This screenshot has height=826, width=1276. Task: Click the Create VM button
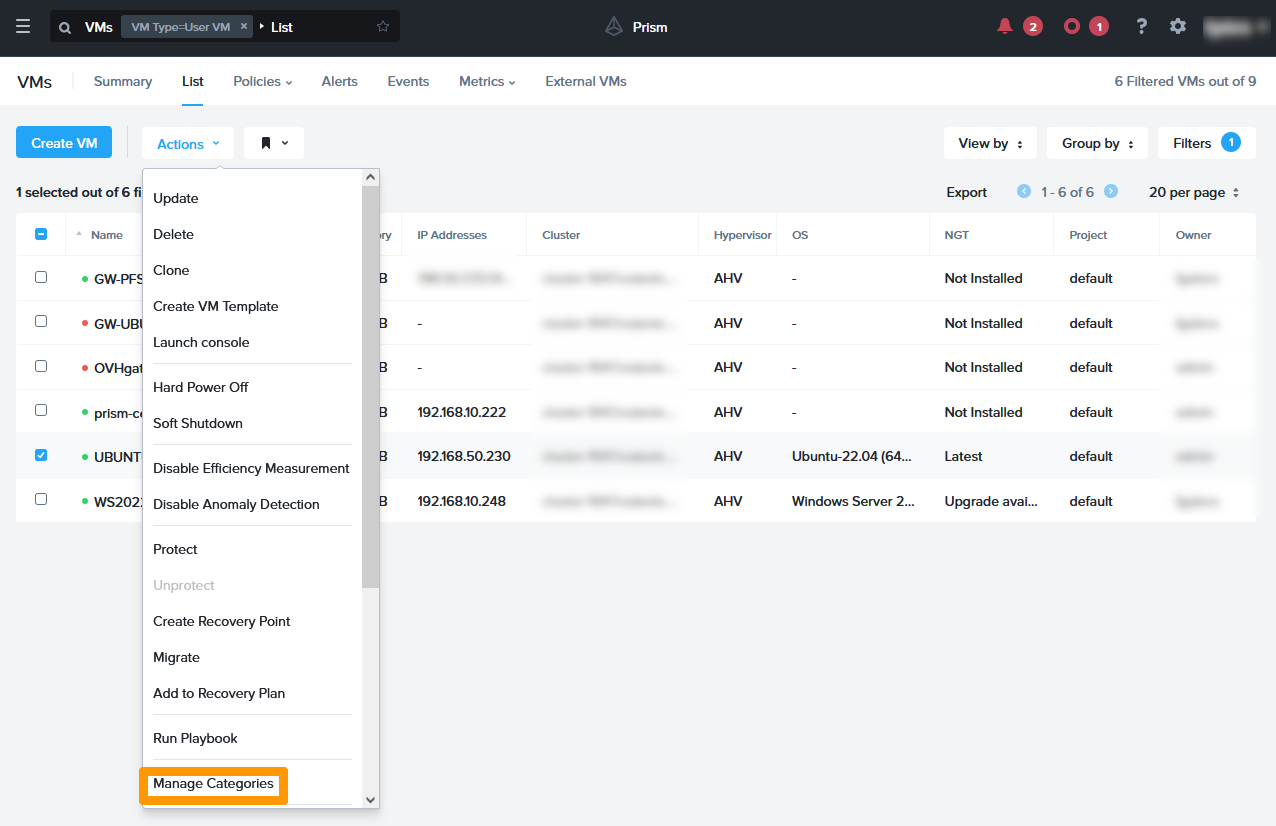click(64, 143)
